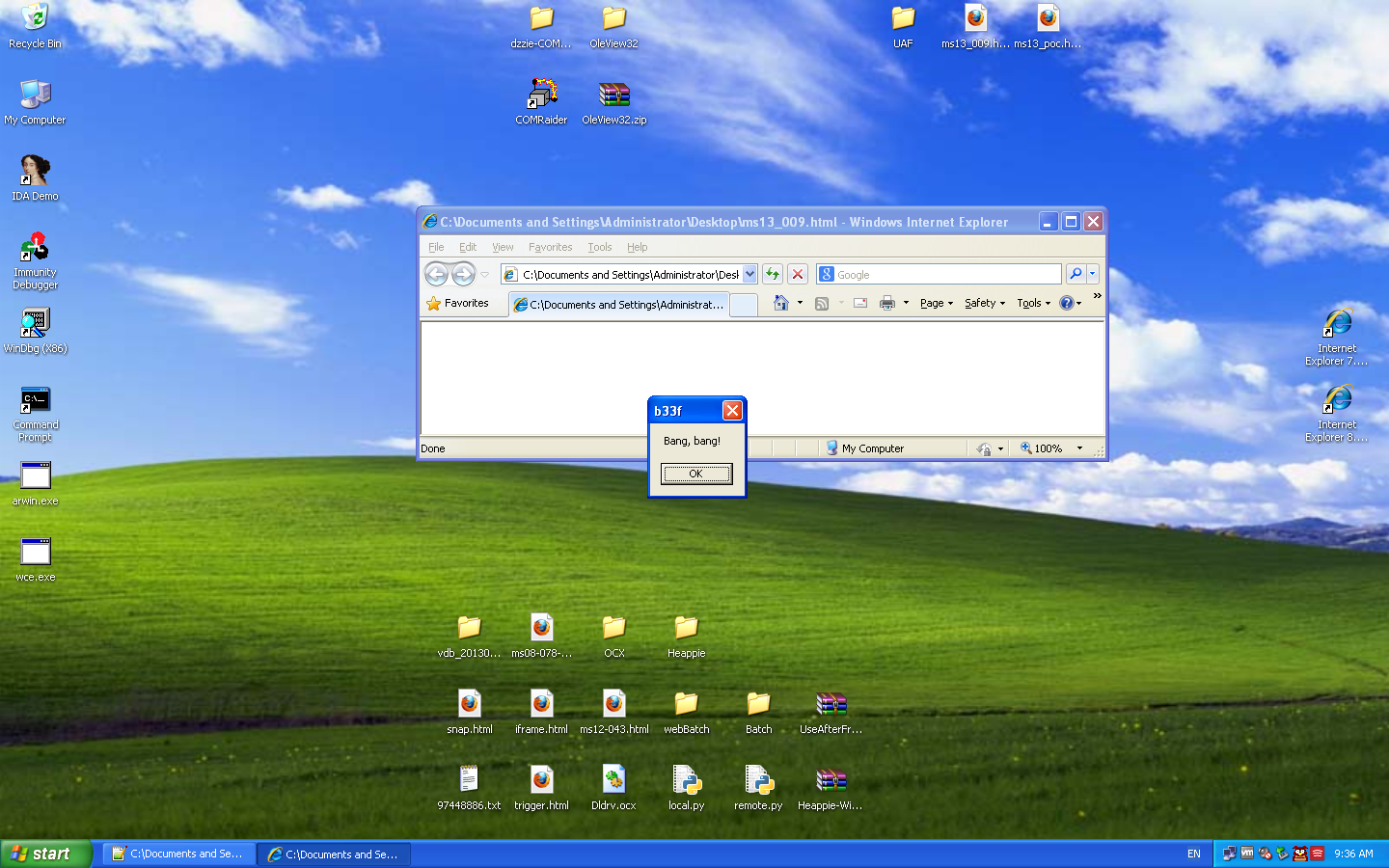This screenshot has height=868, width=1389.
Task: Open the View menu
Action: pos(503,247)
